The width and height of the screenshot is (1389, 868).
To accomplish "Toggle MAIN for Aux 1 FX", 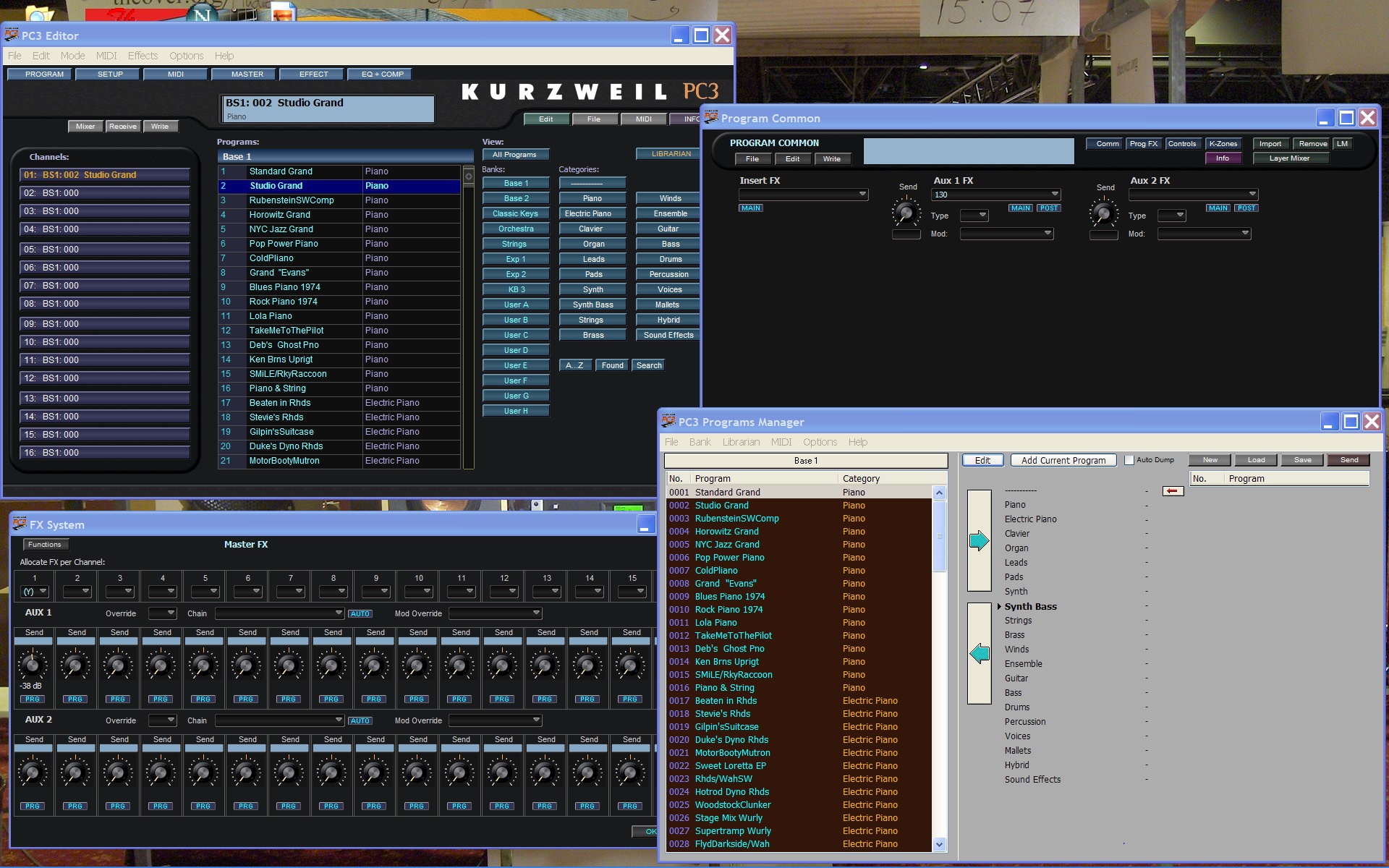I will [1020, 208].
